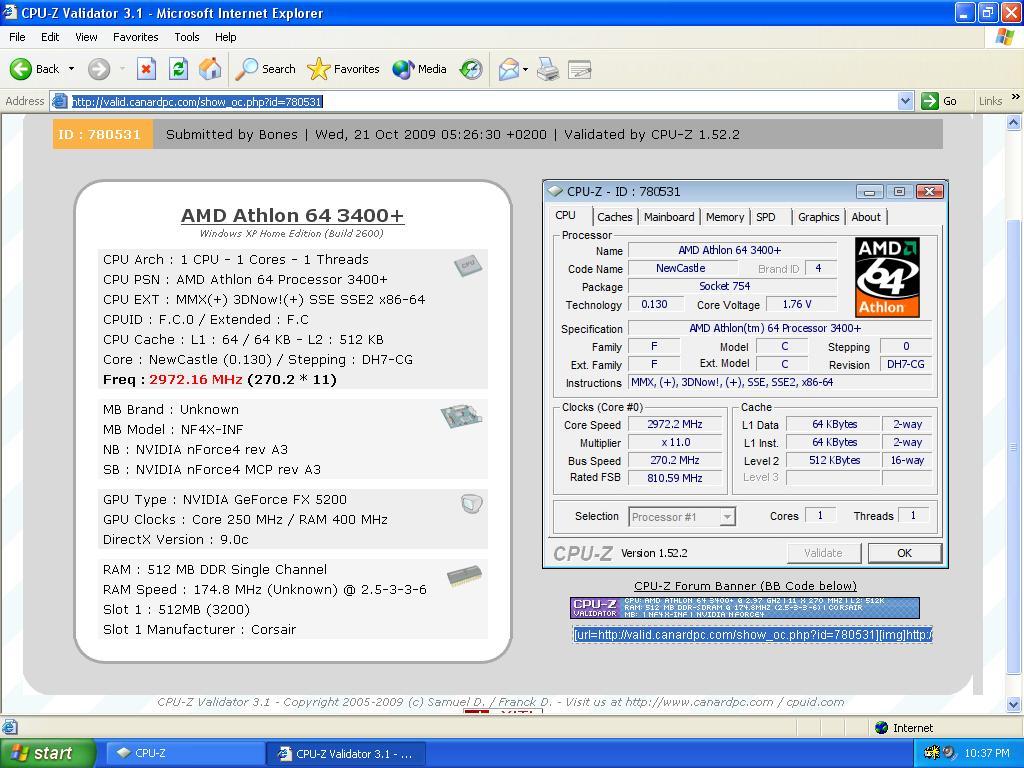Image resolution: width=1024 pixels, height=768 pixels.
Task: Switch to the Mainboard tab
Action: [x=669, y=217]
